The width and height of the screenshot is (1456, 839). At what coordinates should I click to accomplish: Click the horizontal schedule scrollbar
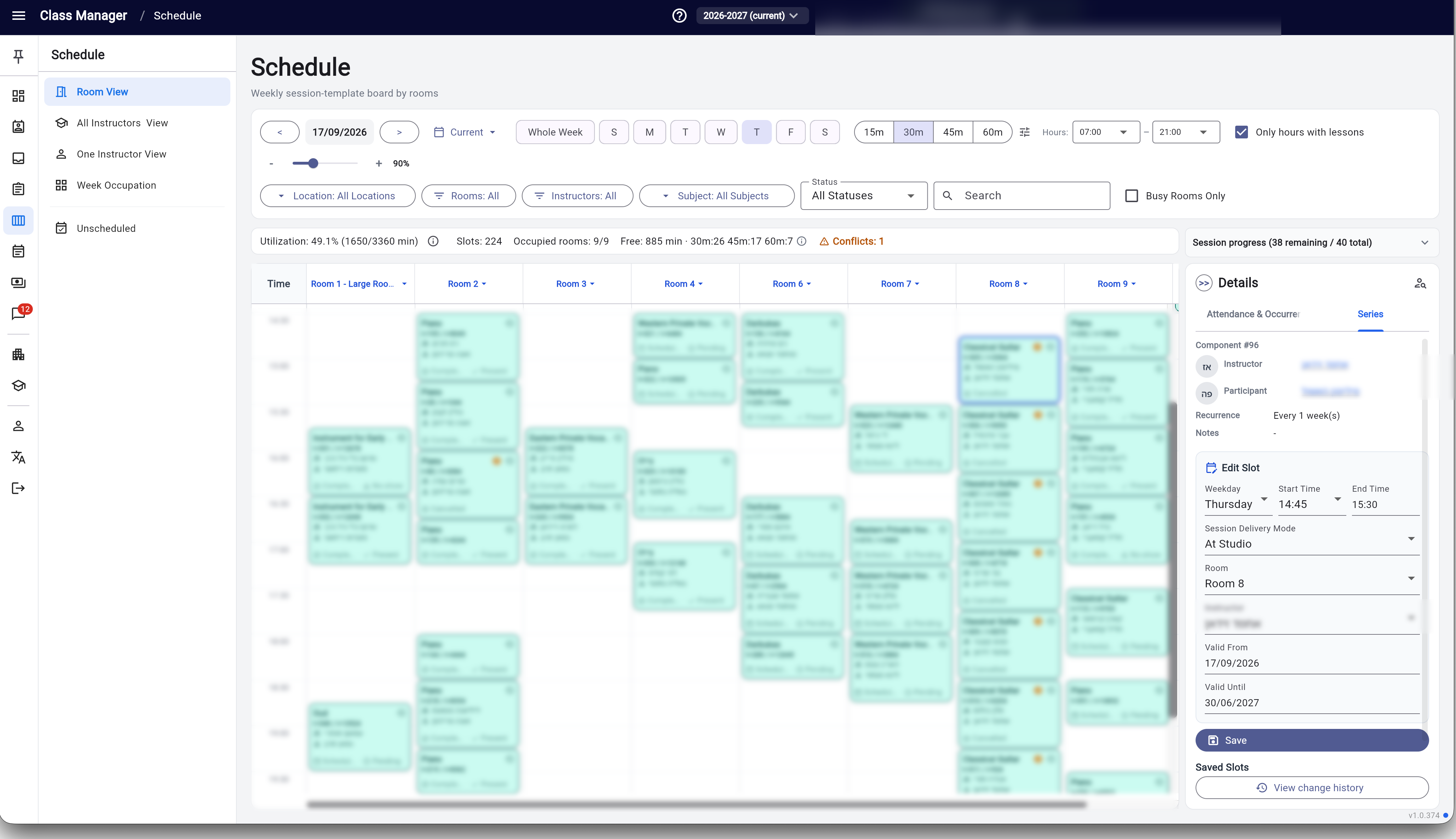[x=696, y=804]
